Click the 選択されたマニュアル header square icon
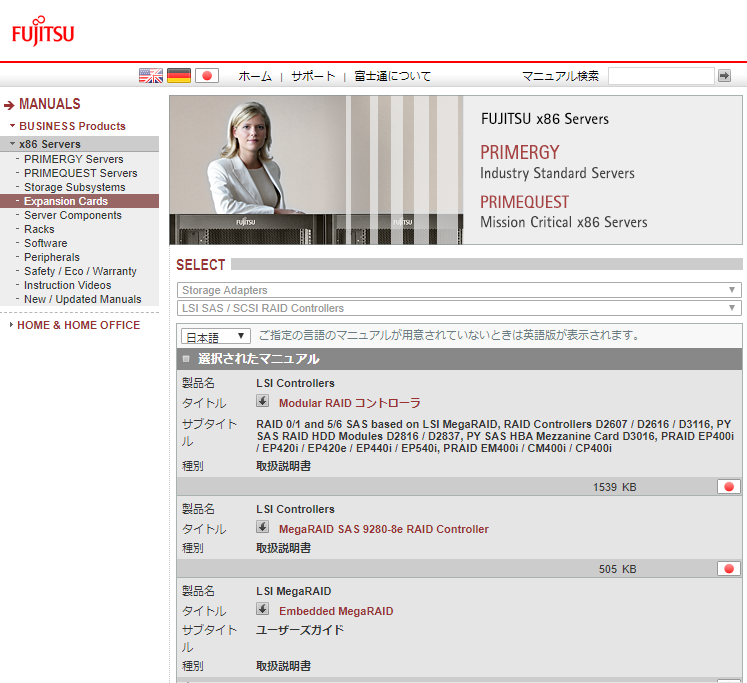Image resolution: width=747 pixels, height=683 pixels. coord(186,359)
